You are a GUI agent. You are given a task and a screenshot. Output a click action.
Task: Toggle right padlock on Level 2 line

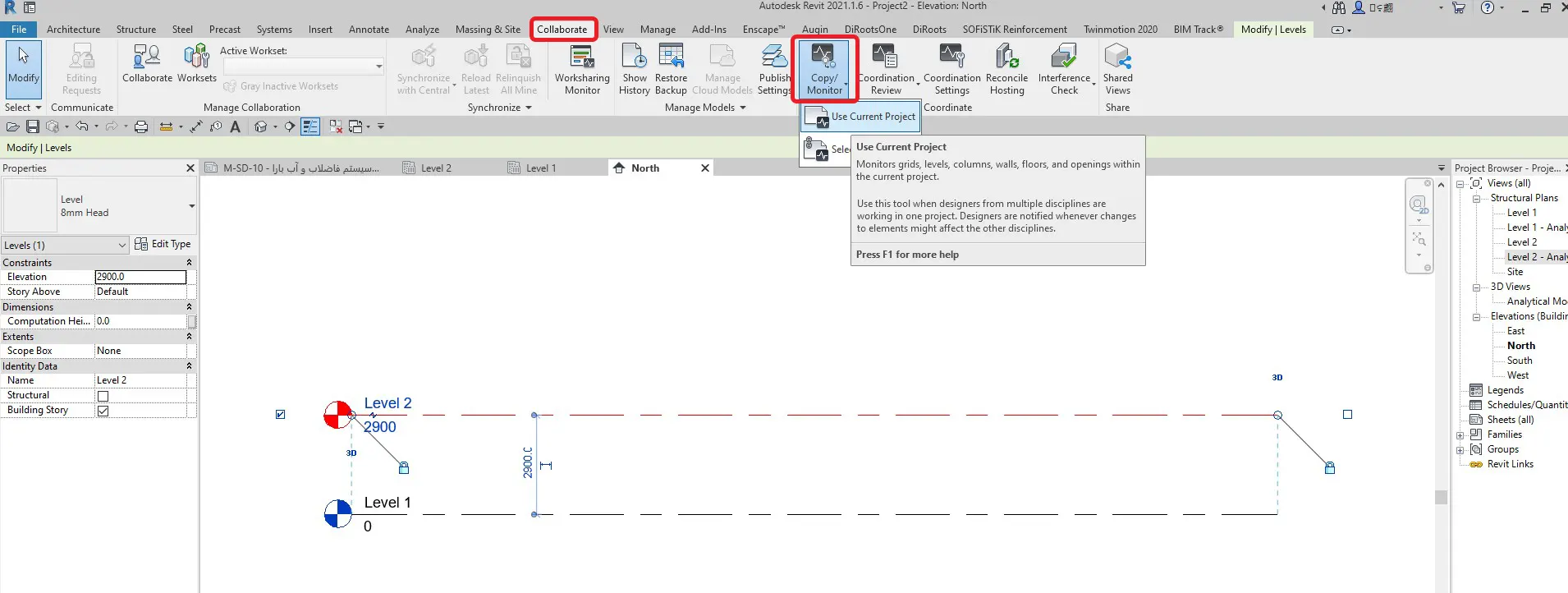[1330, 467]
